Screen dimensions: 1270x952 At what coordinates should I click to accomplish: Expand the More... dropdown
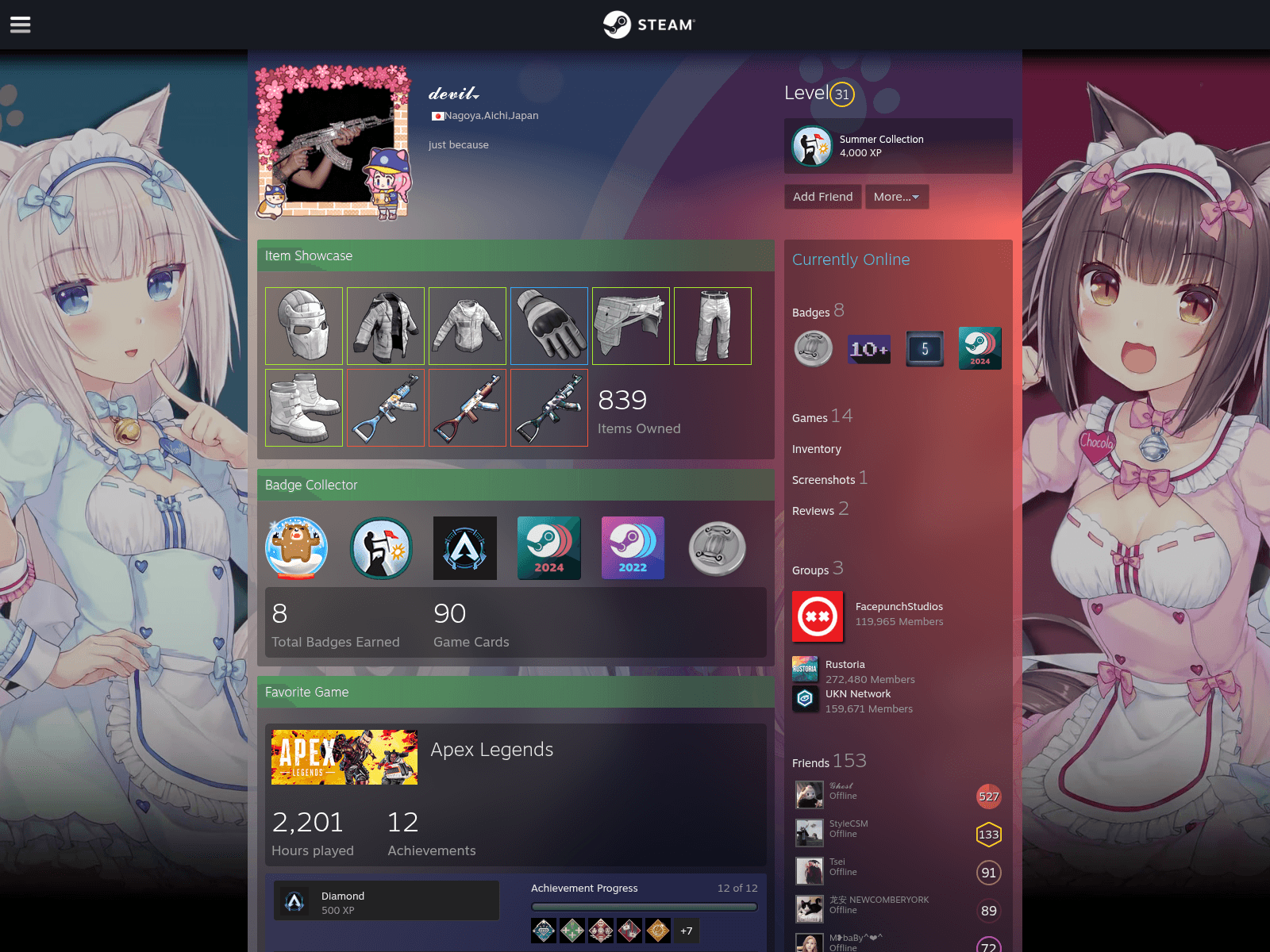coord(896,197)
